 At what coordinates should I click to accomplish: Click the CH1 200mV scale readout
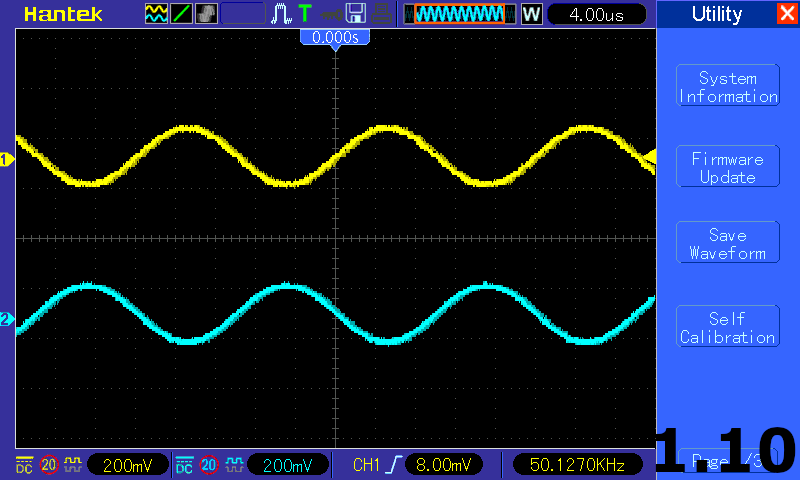[x=128, y=465]
